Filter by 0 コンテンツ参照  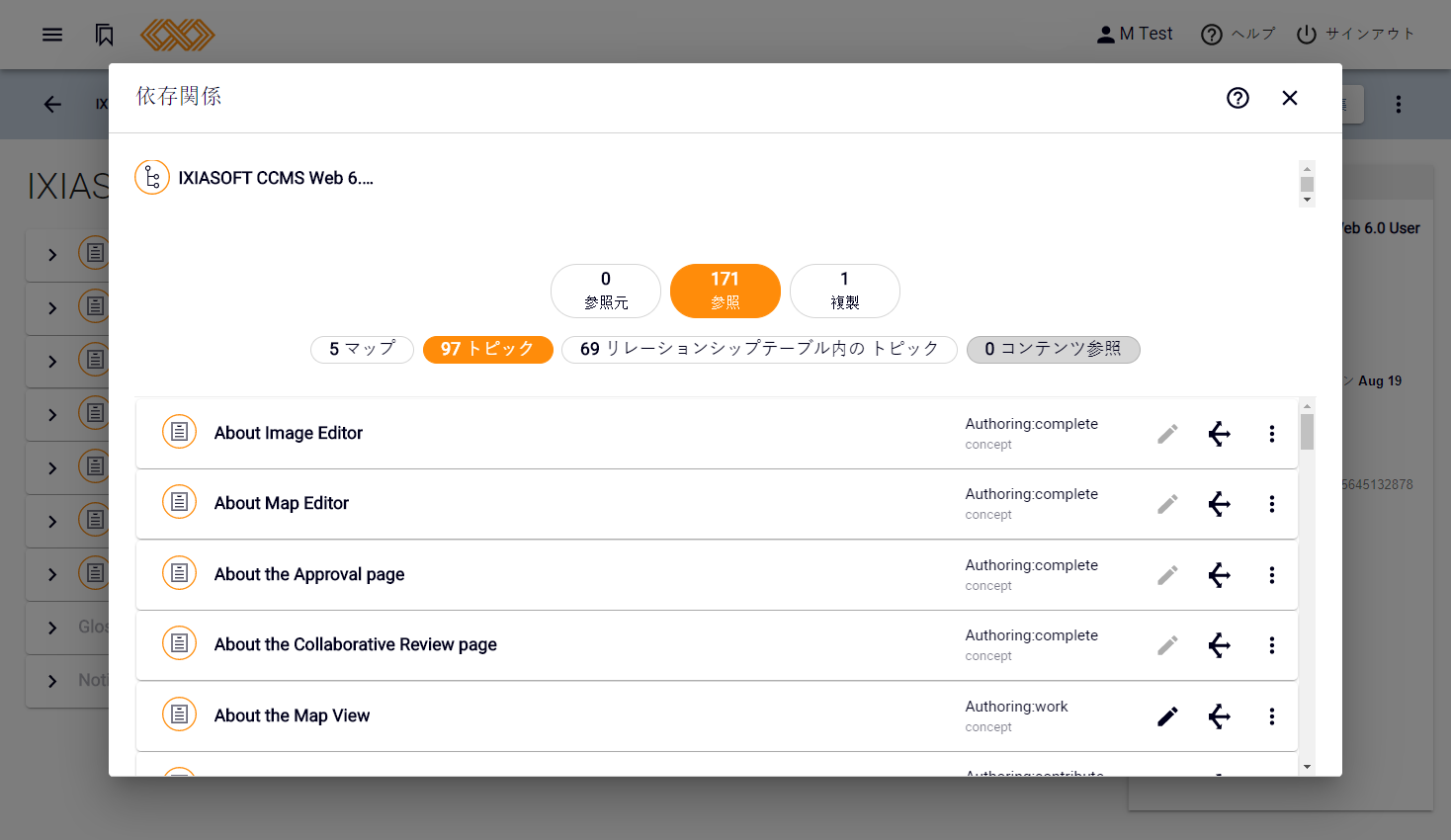[x=1054, y=349]
